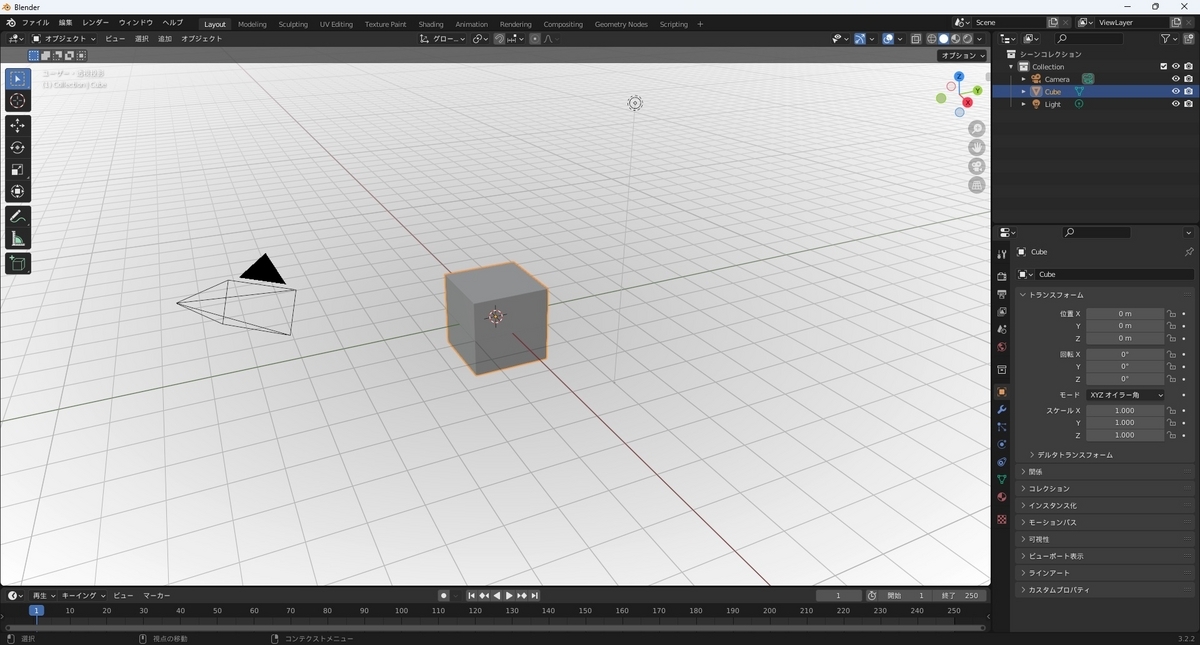The height and width of the screenshot is (645, 1200).
Task: Toggle the camera view icon
Action: coord(976,166)
